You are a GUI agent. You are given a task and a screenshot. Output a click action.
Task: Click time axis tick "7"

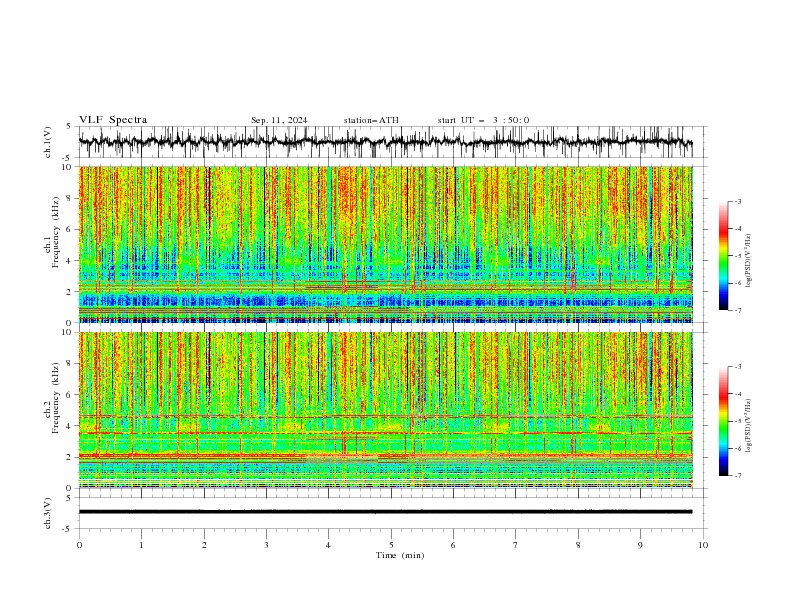pos(516,545)
